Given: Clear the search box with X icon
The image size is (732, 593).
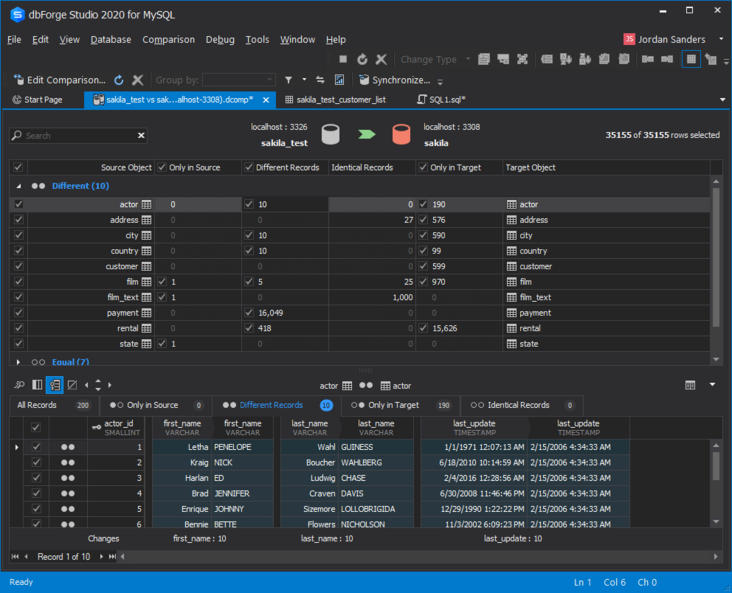Looking at the screenshot, I should [141, 135].
